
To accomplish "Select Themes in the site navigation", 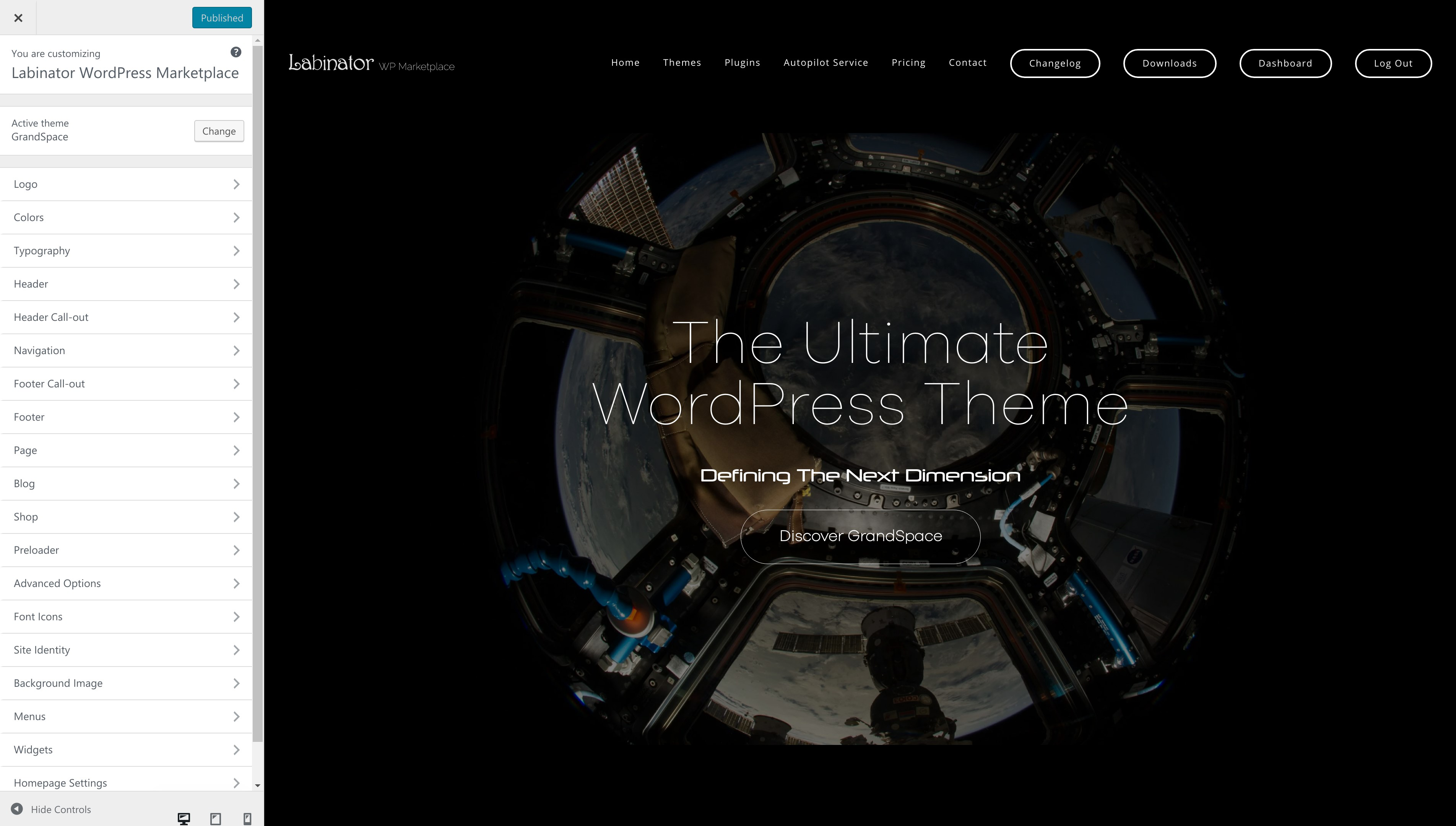I will pos(682,62).
